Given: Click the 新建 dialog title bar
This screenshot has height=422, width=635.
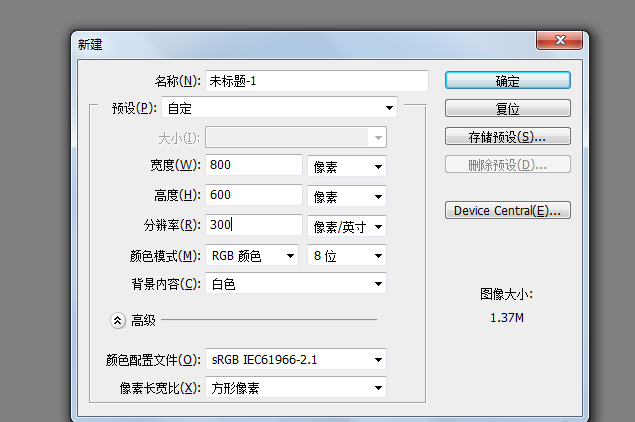Looking at the screenshot, I should click(304, 44).
